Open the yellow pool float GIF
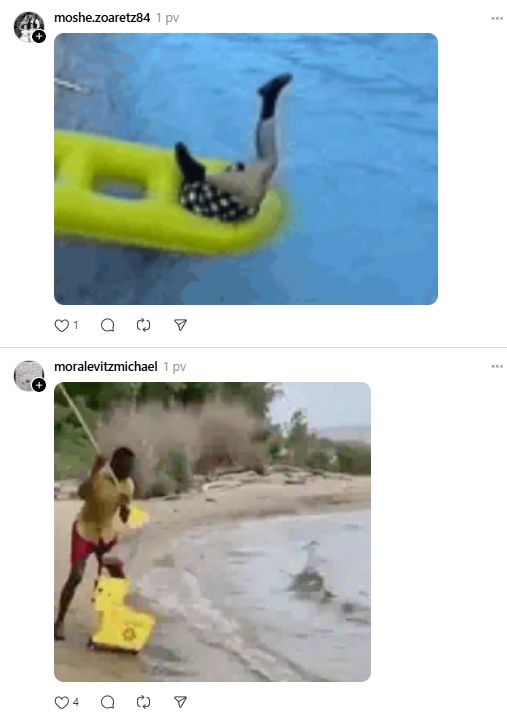Viewport: 507px width, 718px height. pyautogui.click(x=246, y=169)
